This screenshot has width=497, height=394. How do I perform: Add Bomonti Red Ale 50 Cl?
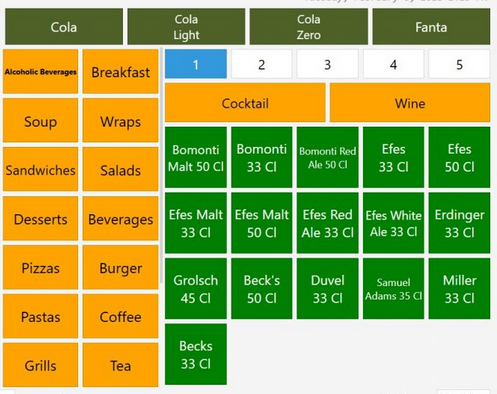328,157
